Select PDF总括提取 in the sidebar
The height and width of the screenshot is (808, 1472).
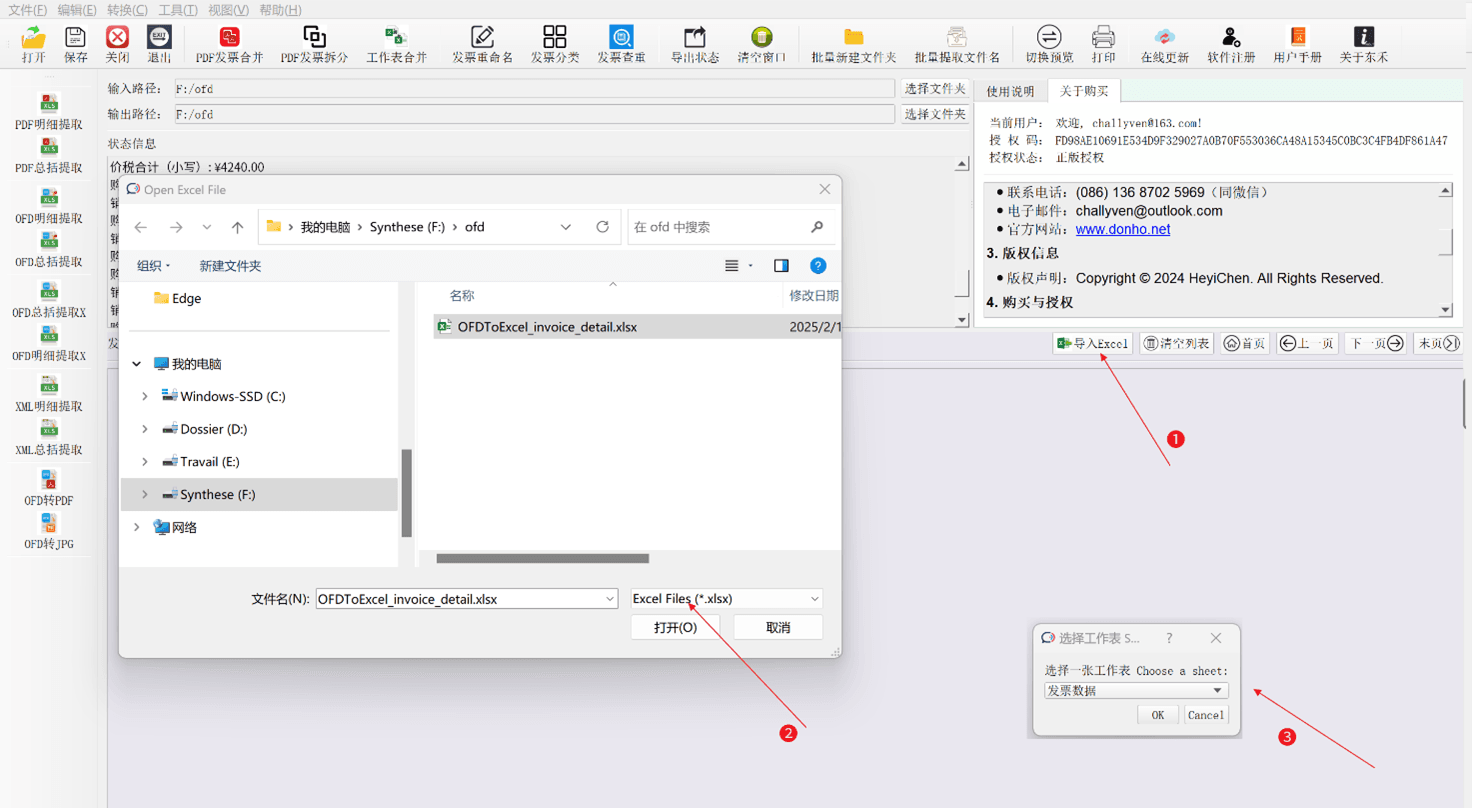(49, 156)
